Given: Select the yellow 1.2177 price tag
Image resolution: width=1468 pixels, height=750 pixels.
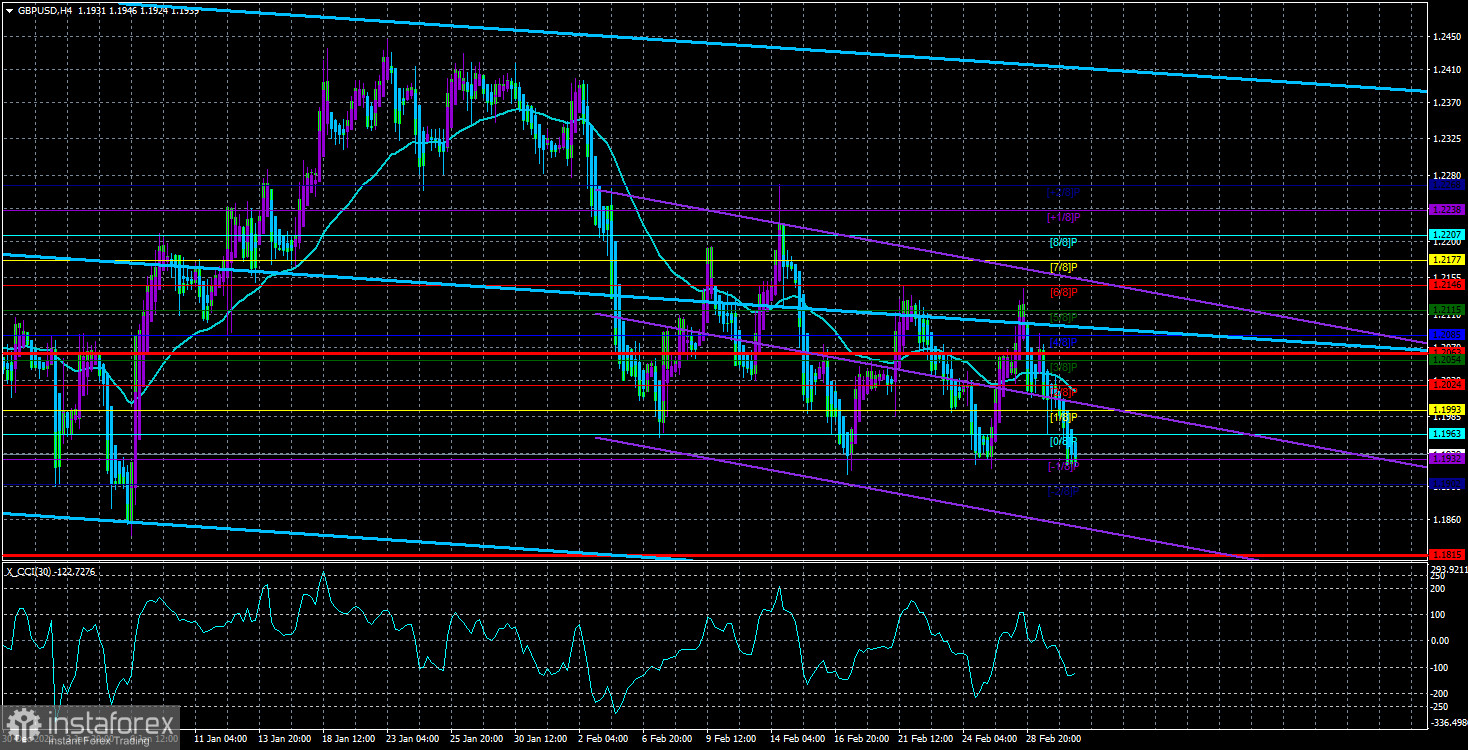Looking at the screenshot, I should tap(1447, 260).
